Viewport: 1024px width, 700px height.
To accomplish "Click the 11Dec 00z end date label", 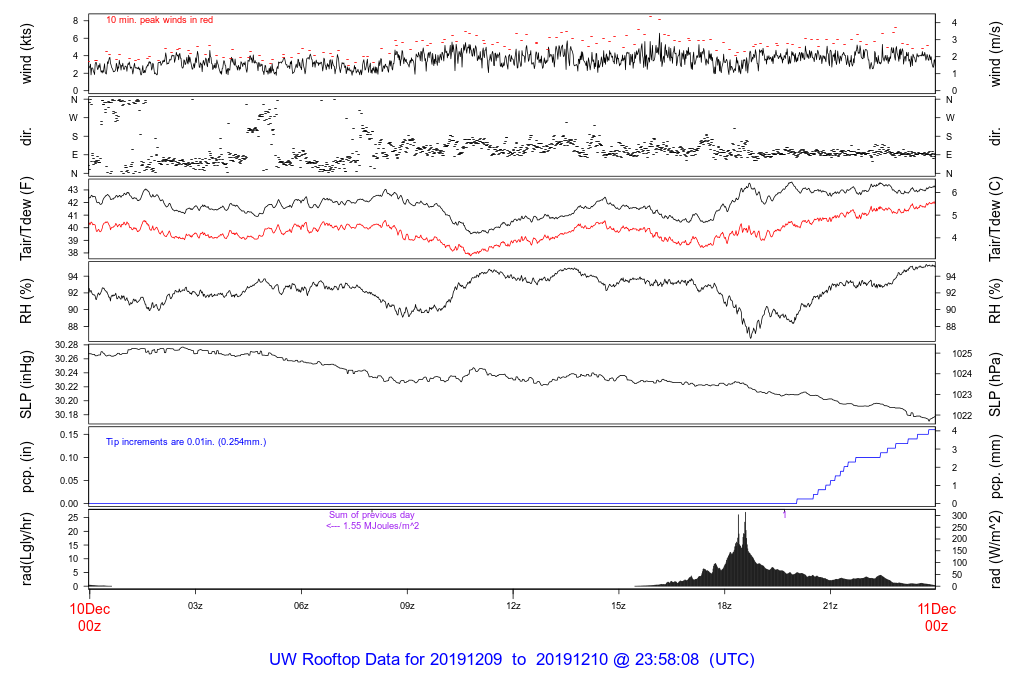I will coord(936,617).
